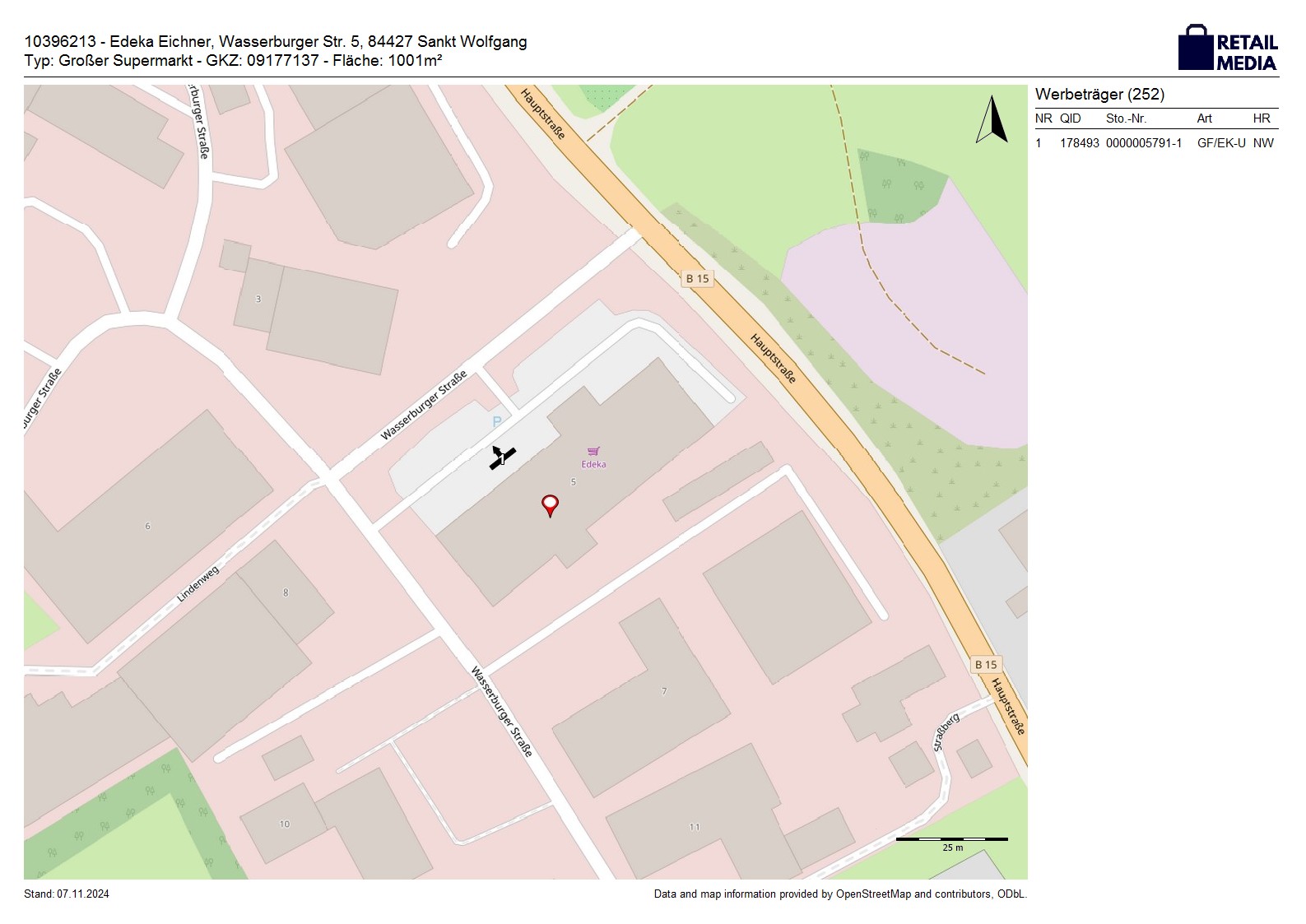Click the Lindenweg street label
Viewport: 1306px width, 924px height.
[198, 583]
